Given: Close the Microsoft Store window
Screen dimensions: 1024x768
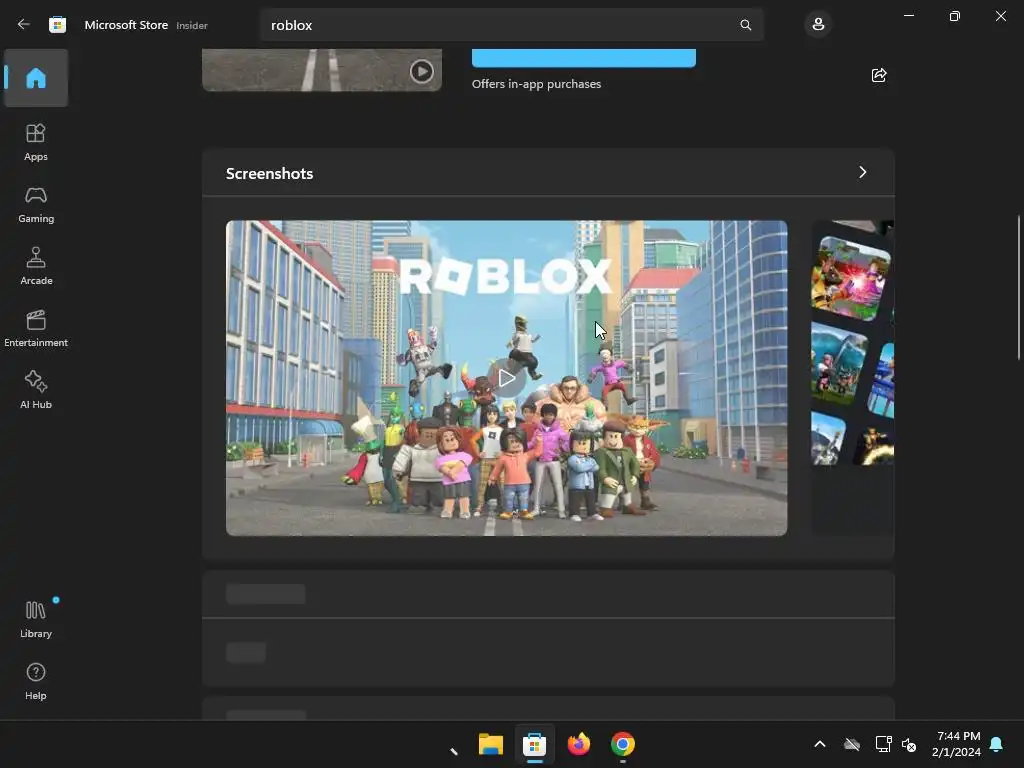Looking at the screenshot, I should click(1000, 16).
